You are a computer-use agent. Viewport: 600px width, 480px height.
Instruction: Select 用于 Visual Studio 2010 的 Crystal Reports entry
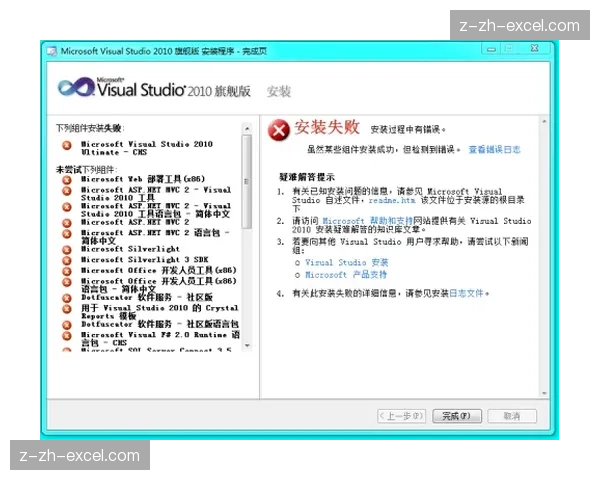160,312
